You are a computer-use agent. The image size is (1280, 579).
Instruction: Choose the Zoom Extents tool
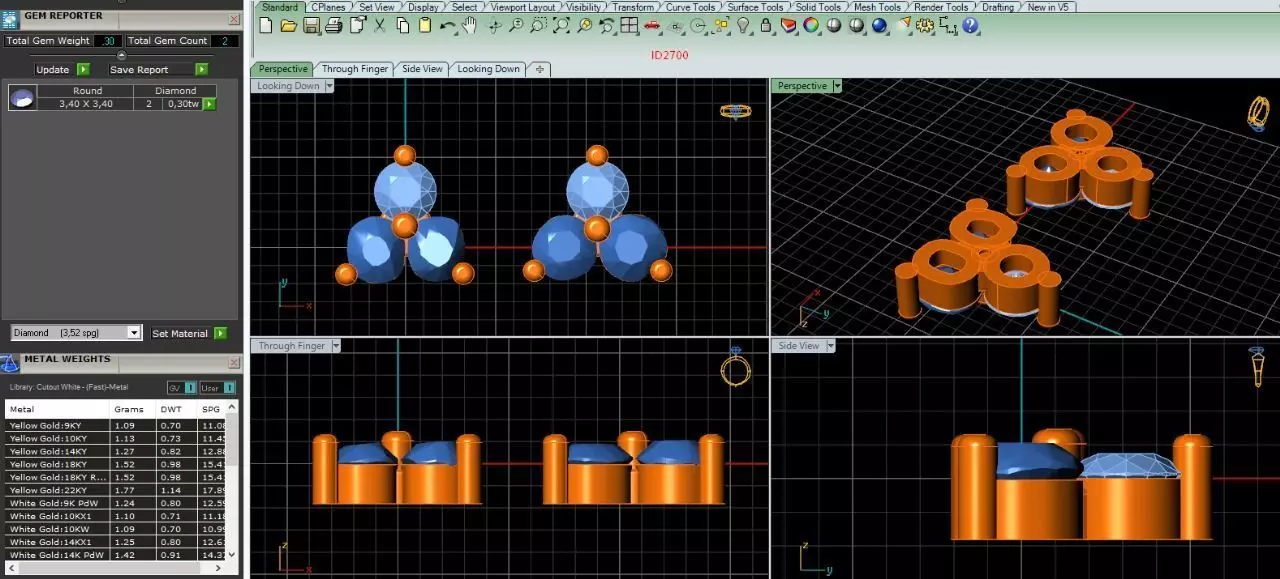[561, 25]
